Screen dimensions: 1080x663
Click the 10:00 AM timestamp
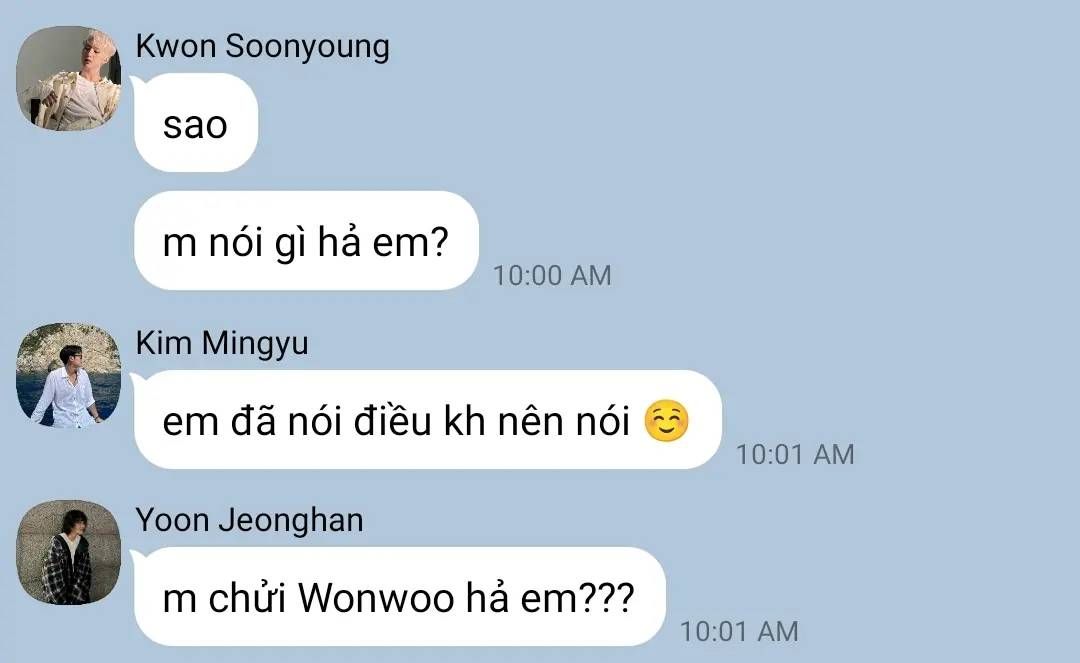tap(552, 275)
